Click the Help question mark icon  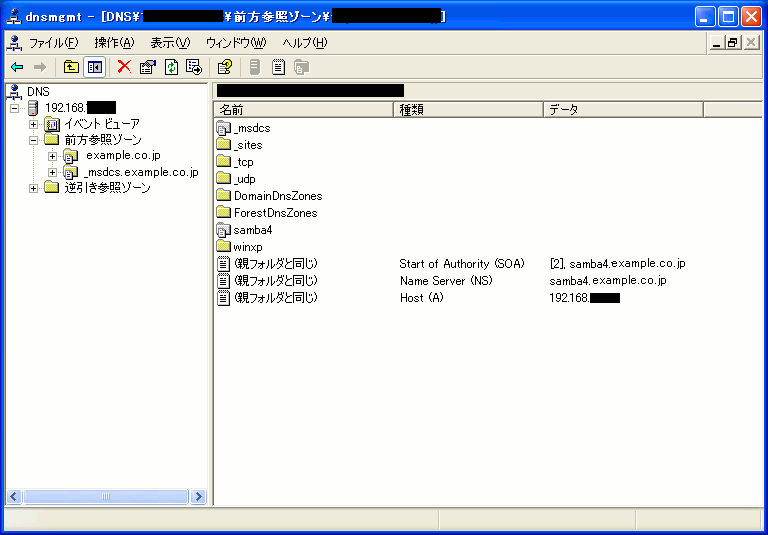pyautogui.click(x=225, y=67)
